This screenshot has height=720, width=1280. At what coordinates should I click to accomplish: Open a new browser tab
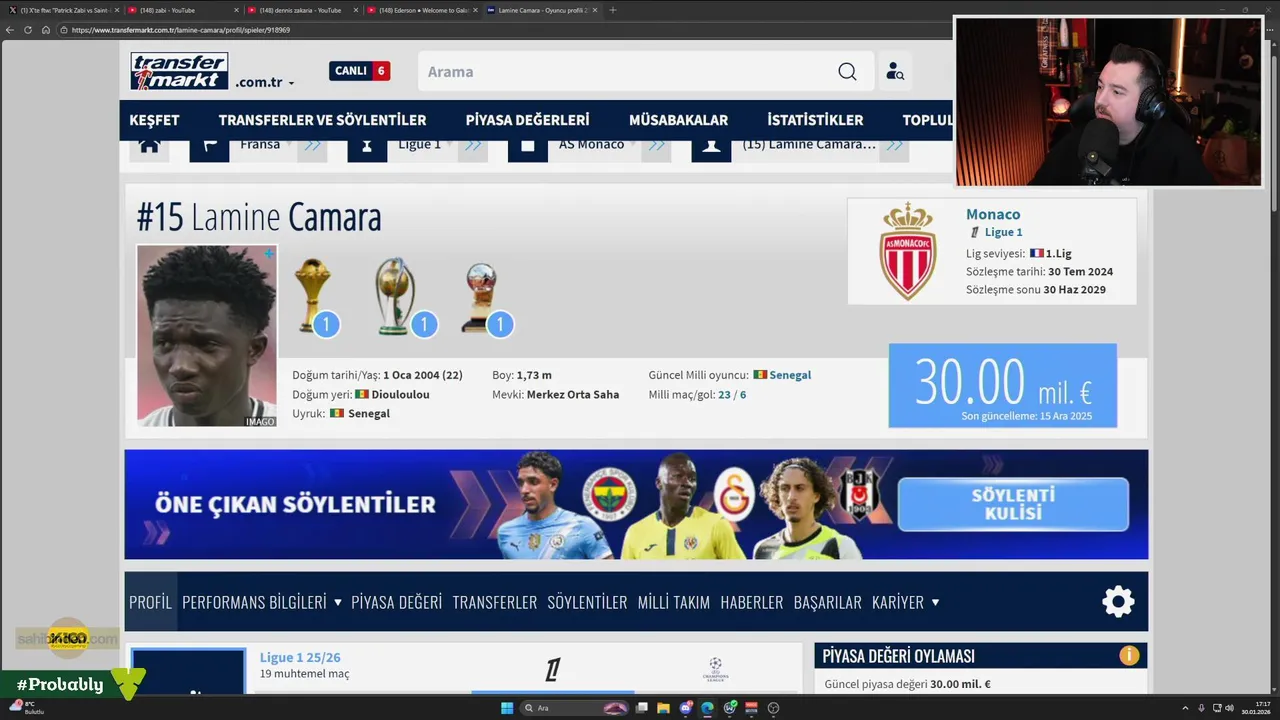(613, 10)
